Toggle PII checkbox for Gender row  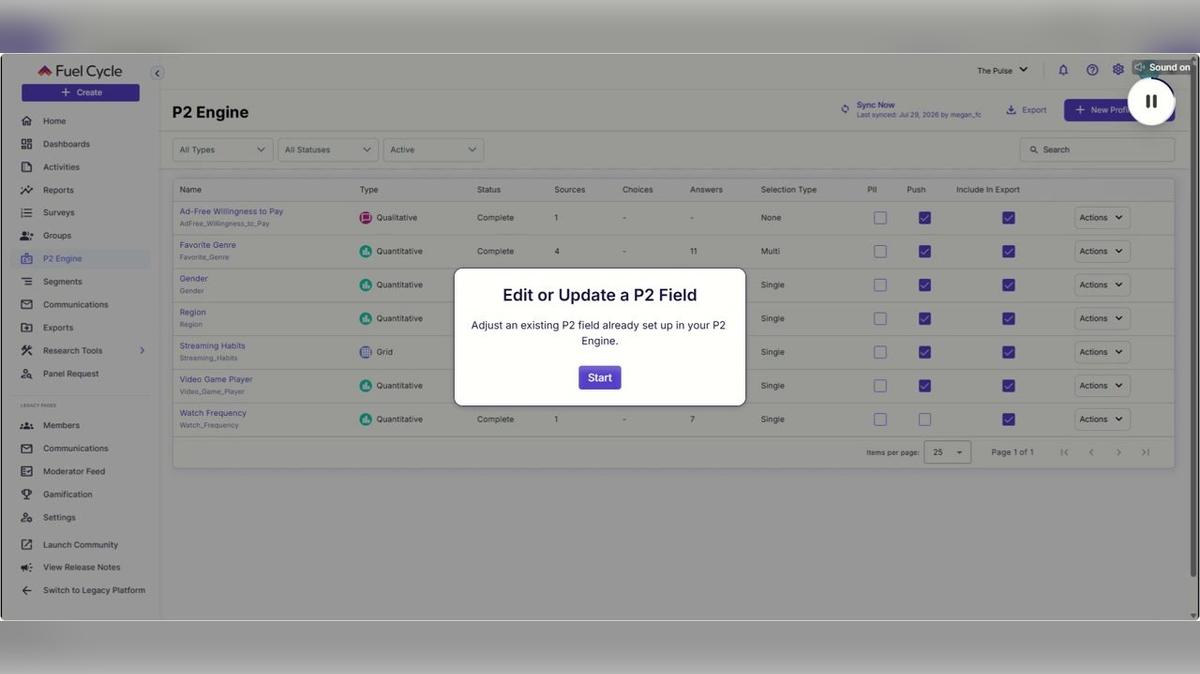click(x=880, y=285)
